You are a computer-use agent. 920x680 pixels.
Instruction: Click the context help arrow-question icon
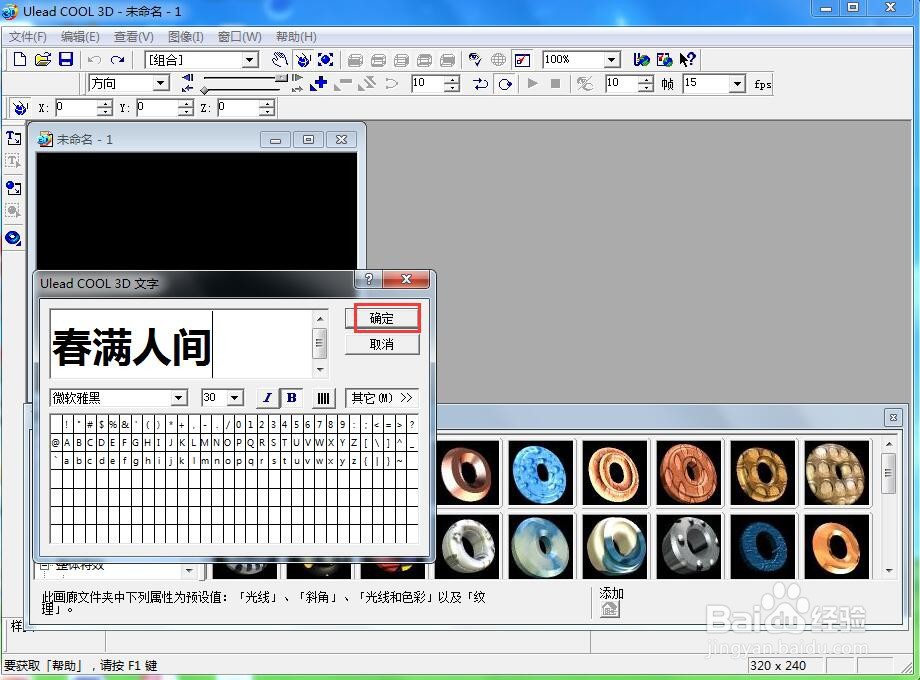point(687,59)
